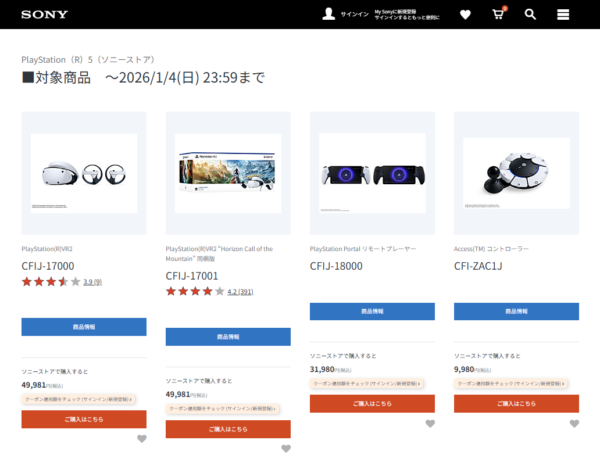Open the hamburger menu icon
600x458 pixels.
coord(563,15)
